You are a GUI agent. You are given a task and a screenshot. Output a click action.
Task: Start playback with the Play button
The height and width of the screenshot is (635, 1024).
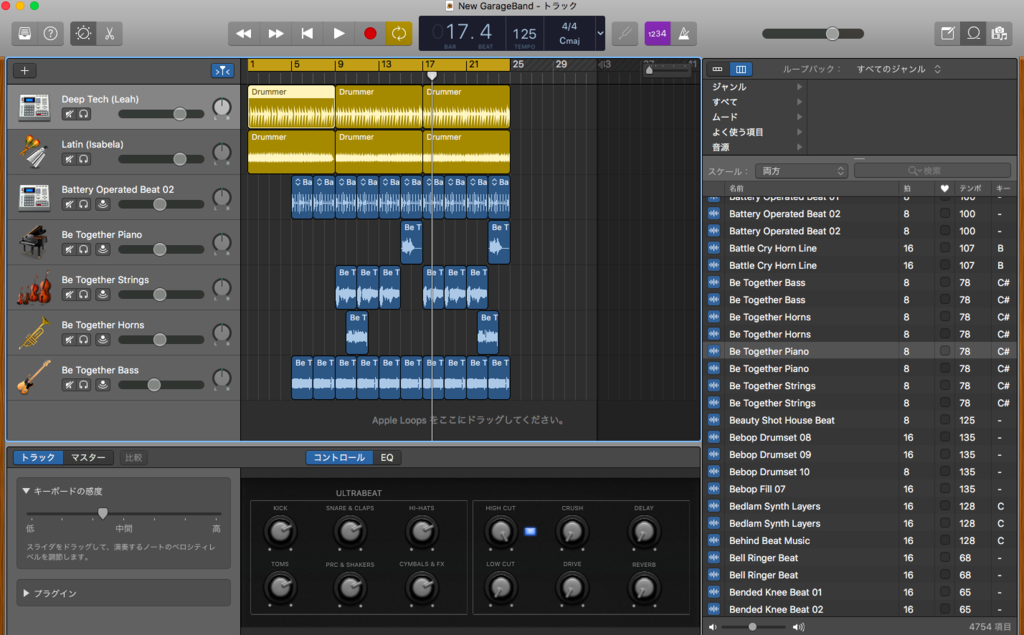click(338, 33)
